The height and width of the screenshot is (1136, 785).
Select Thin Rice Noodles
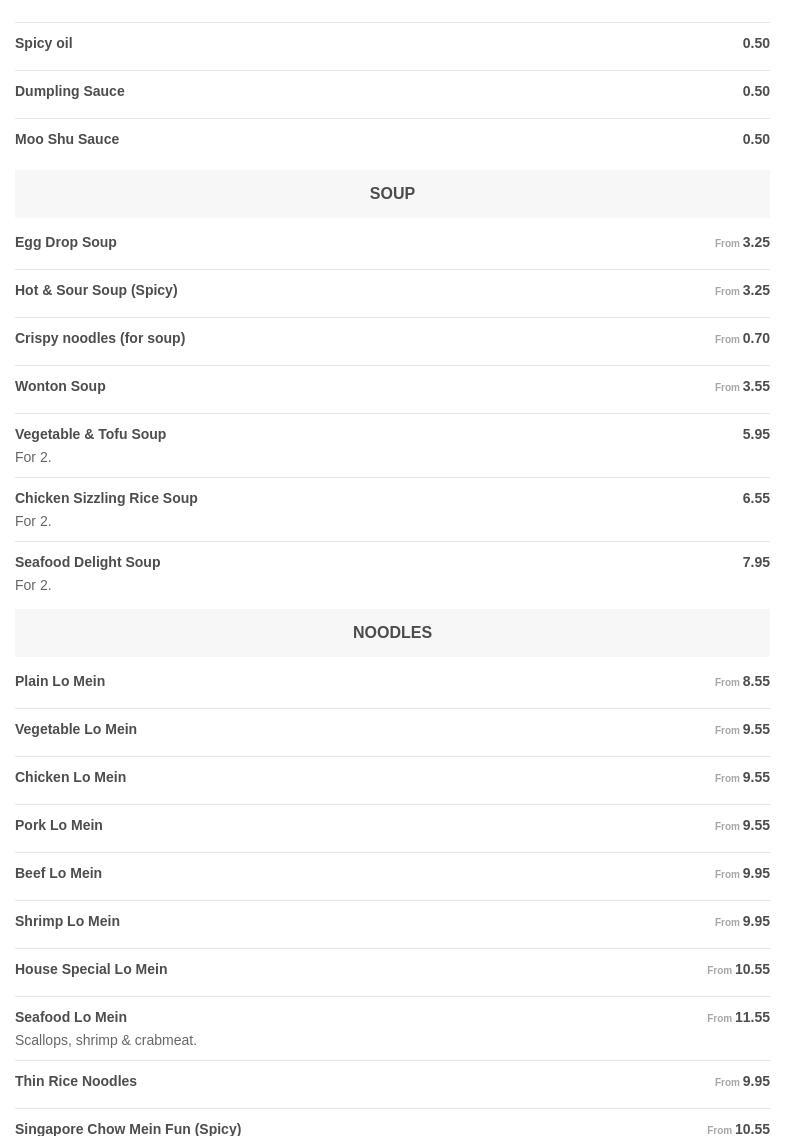point(76,1082)
